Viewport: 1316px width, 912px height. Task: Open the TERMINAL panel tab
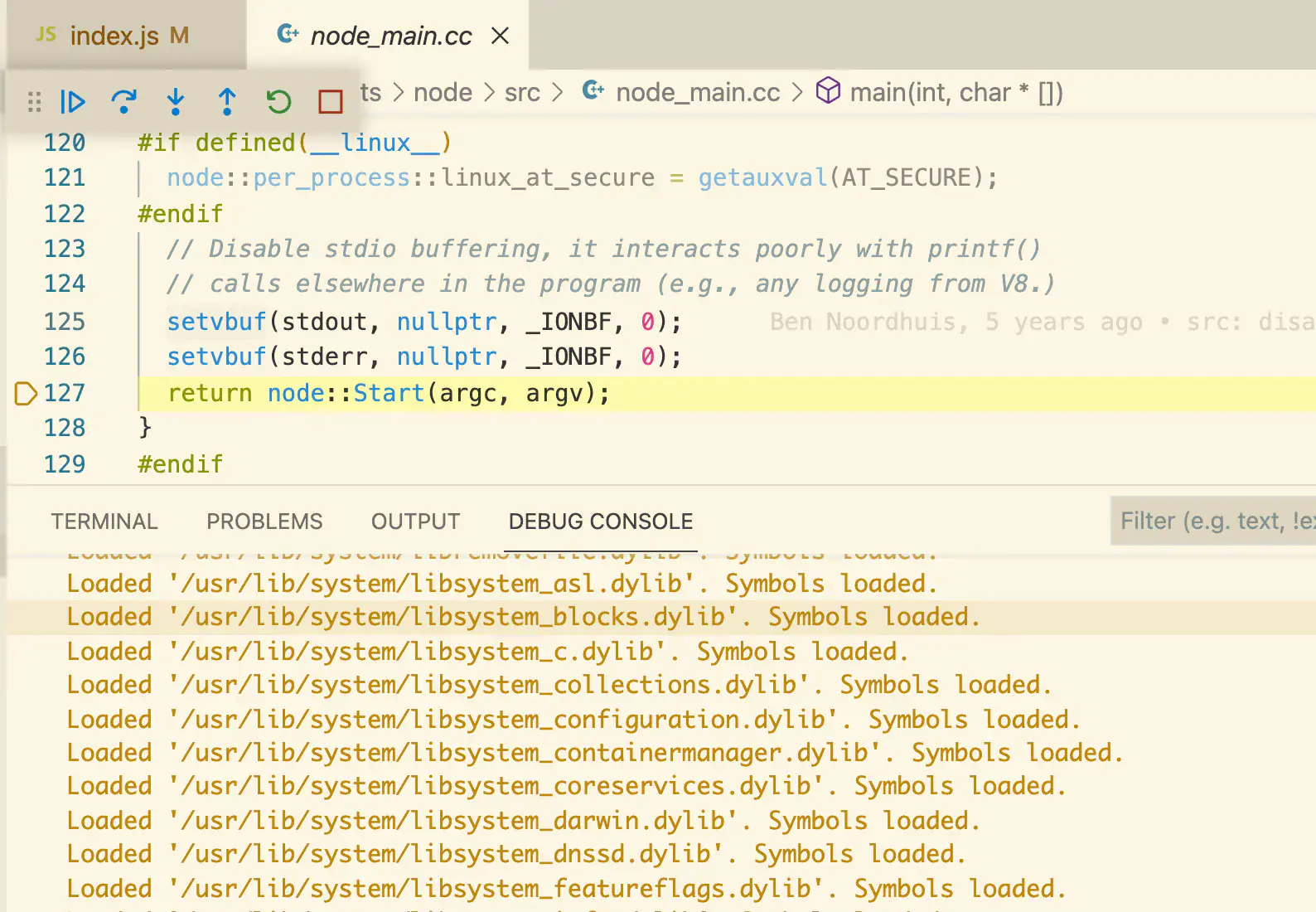point(104,521)
